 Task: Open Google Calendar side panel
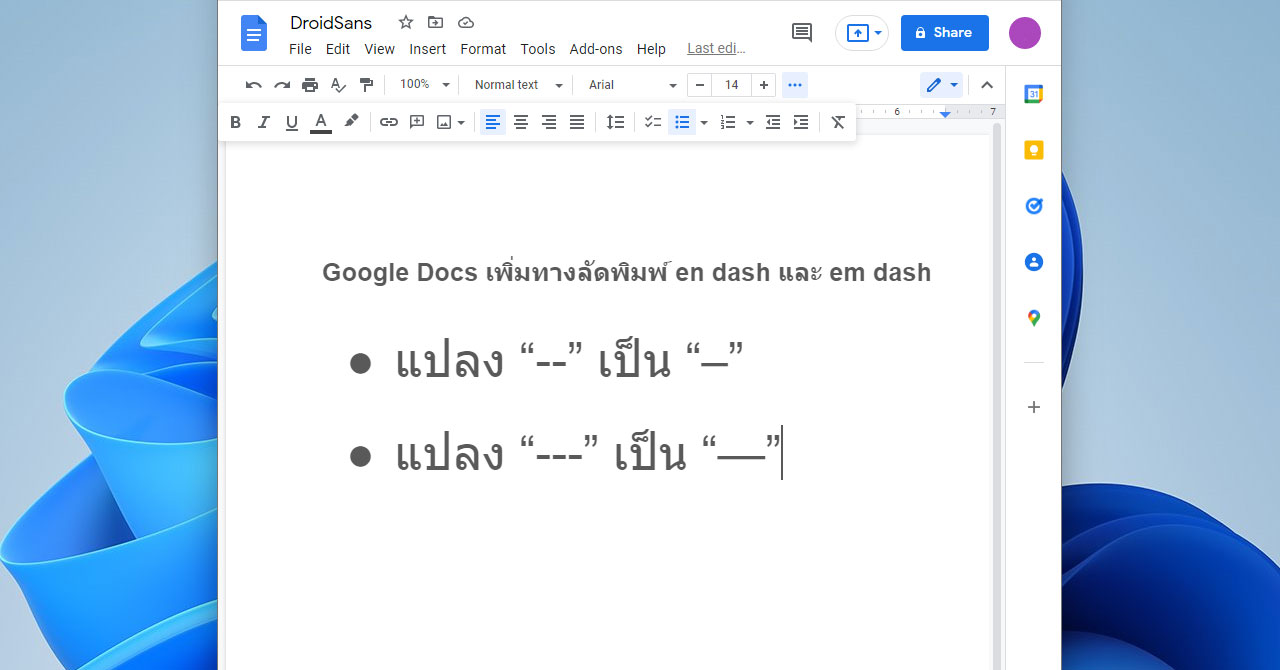pyautogui.click(x=1034, y=94)
